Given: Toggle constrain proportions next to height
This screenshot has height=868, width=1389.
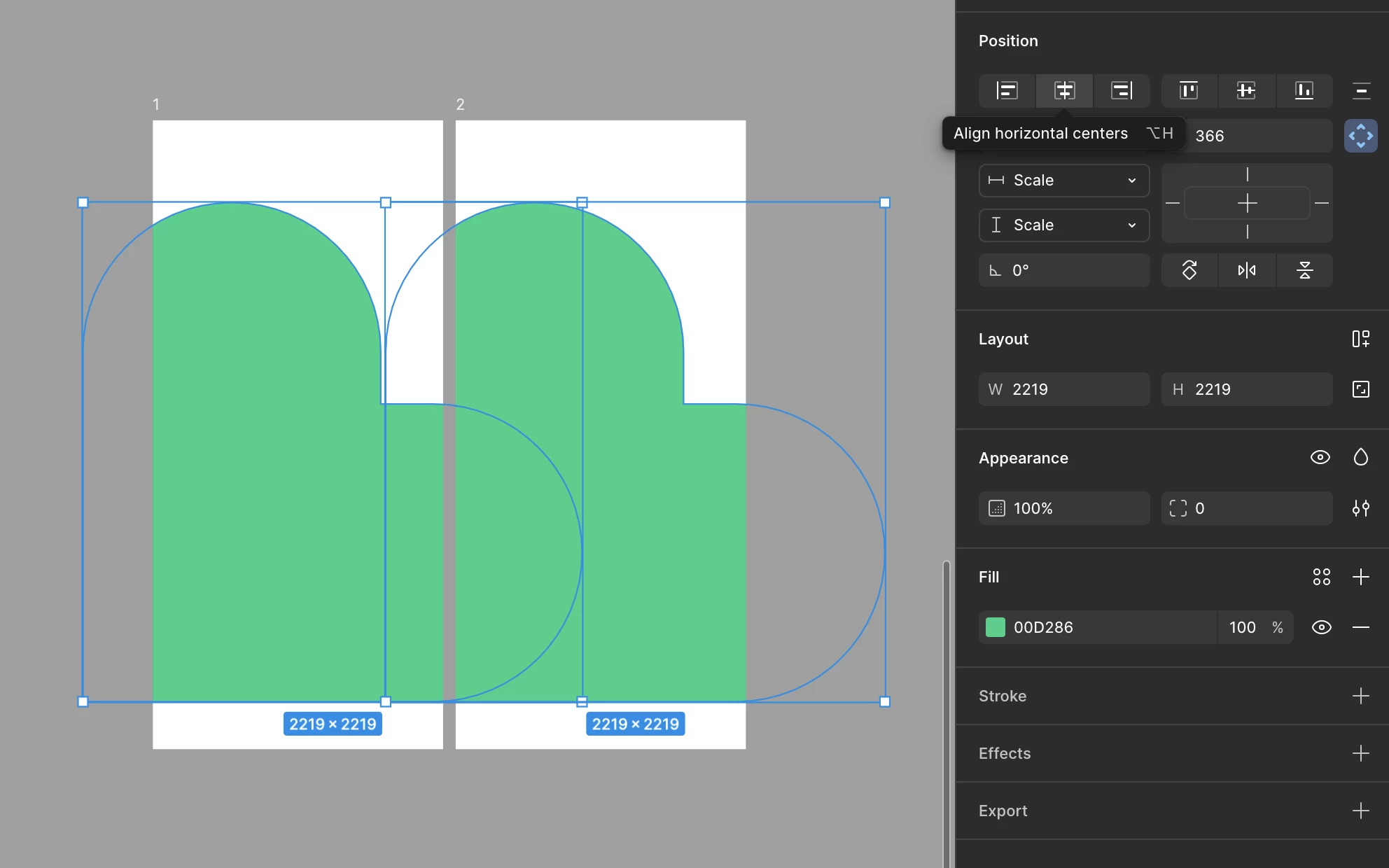Looking at the screenshot, I should (x=1360, y=389).
